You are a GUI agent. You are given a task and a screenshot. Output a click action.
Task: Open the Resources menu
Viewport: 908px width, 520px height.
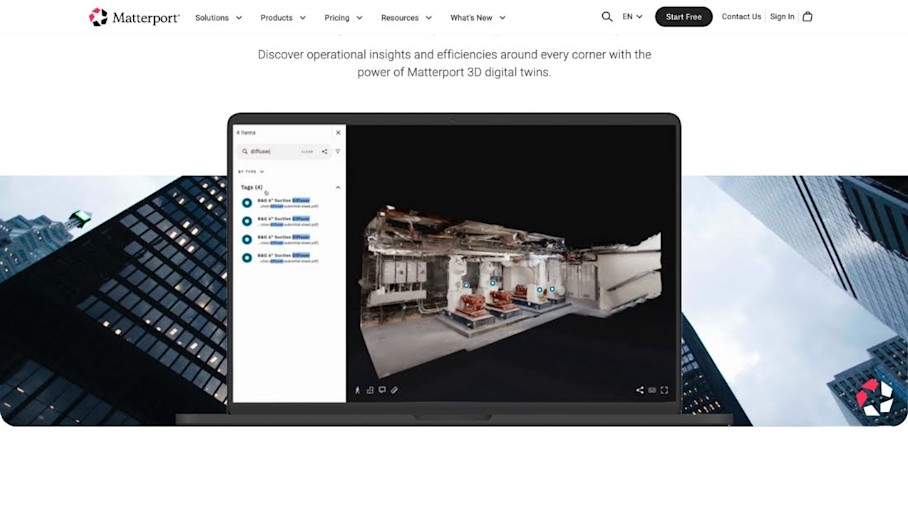click(x=406, y=18)
